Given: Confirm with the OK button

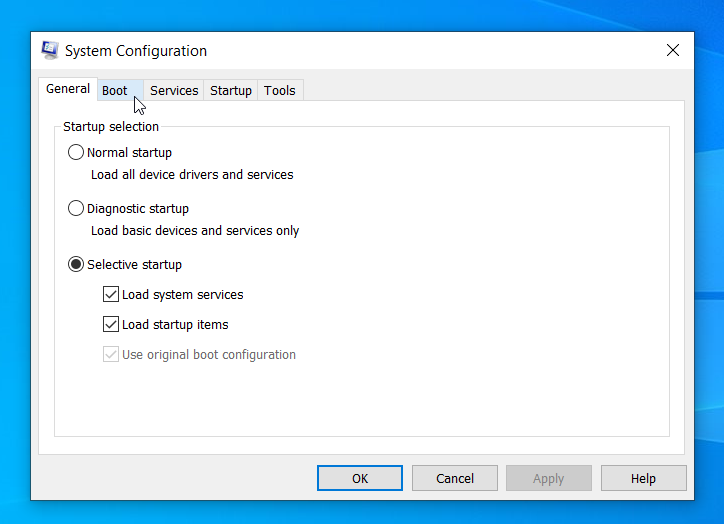Looking at the screenshot, I should click(x=360, y=478).
